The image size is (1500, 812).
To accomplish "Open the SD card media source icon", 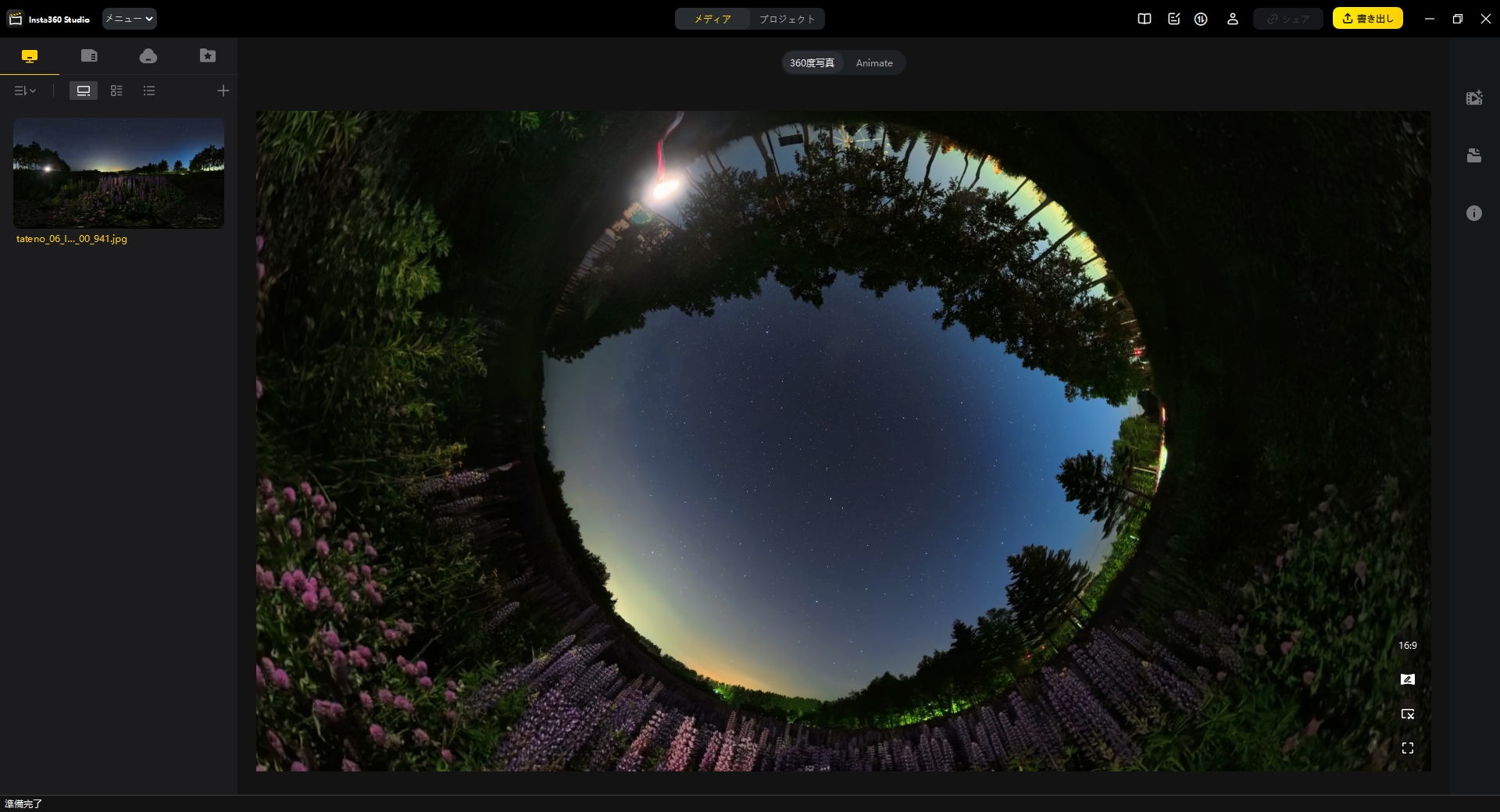I will [x=89, y=55].
